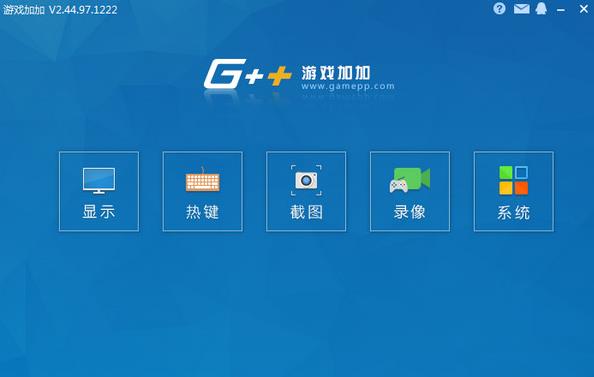Select the 截图 label
This screenshot has width=594, height=377.
(306, 212)
